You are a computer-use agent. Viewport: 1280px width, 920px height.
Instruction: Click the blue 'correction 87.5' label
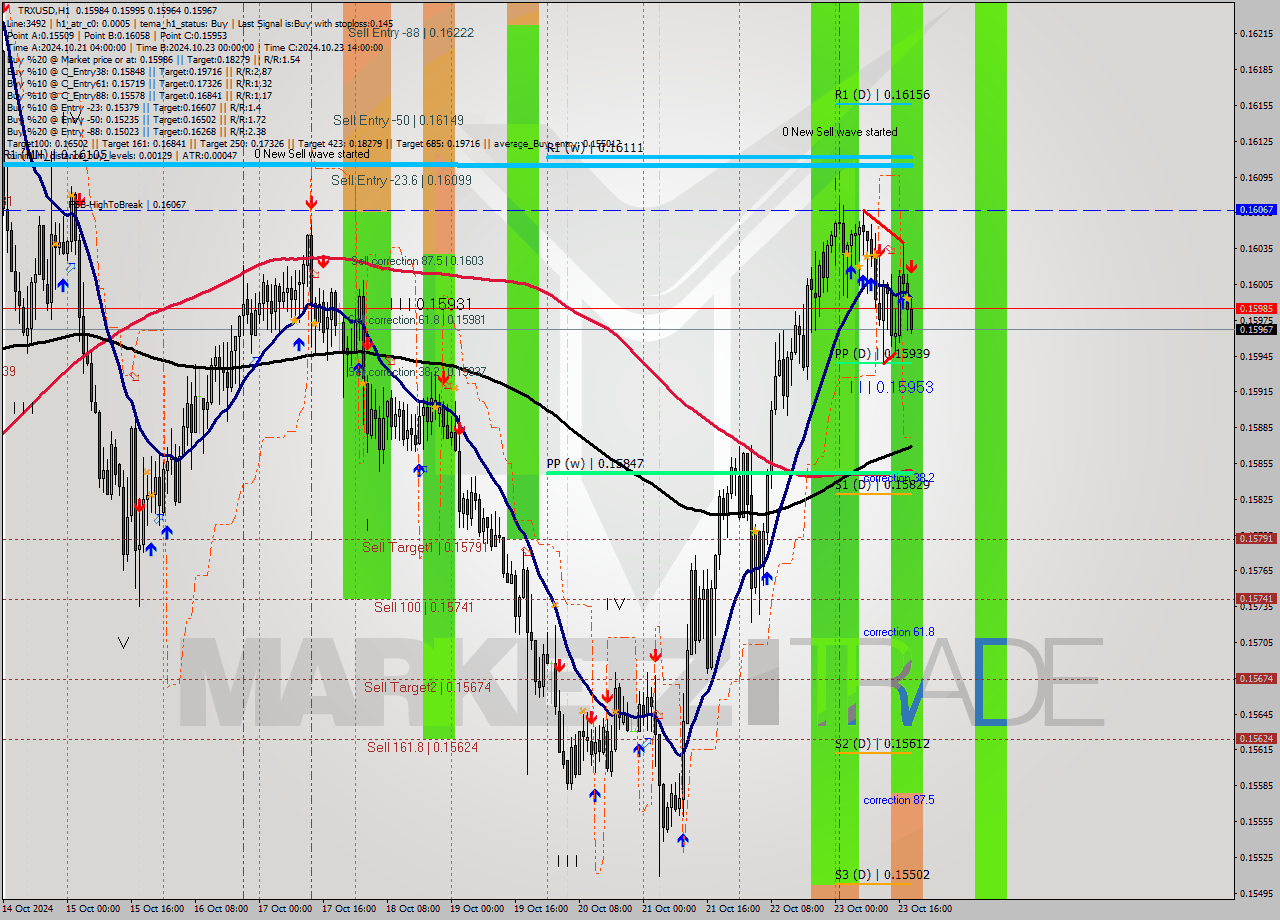[x=899, y=800]
